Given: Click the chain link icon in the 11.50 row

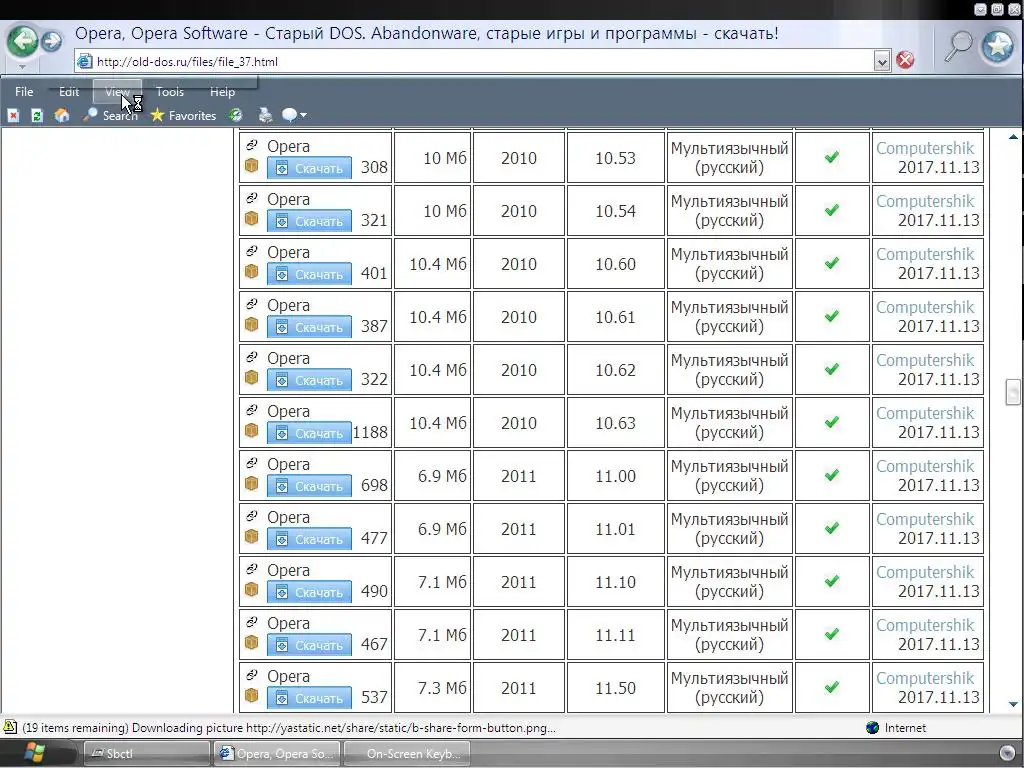Looking at the screenshot, I should point(251,674).
